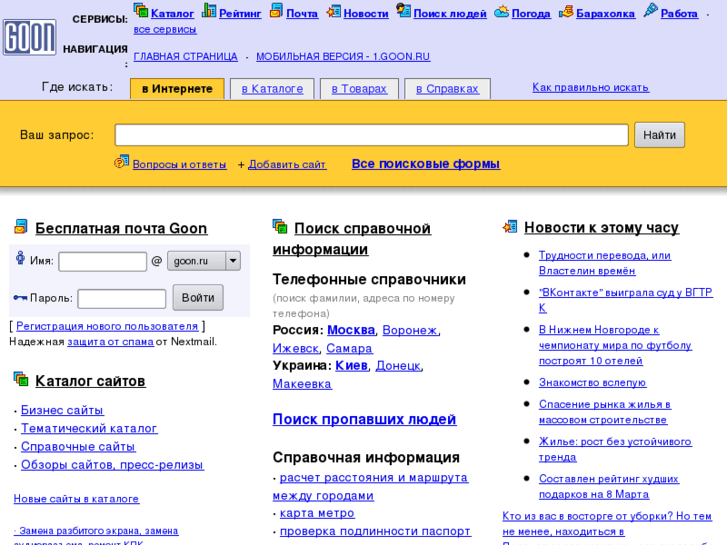Select Москва phone directory link
This screenshot has height=545, width=727.
351,330
